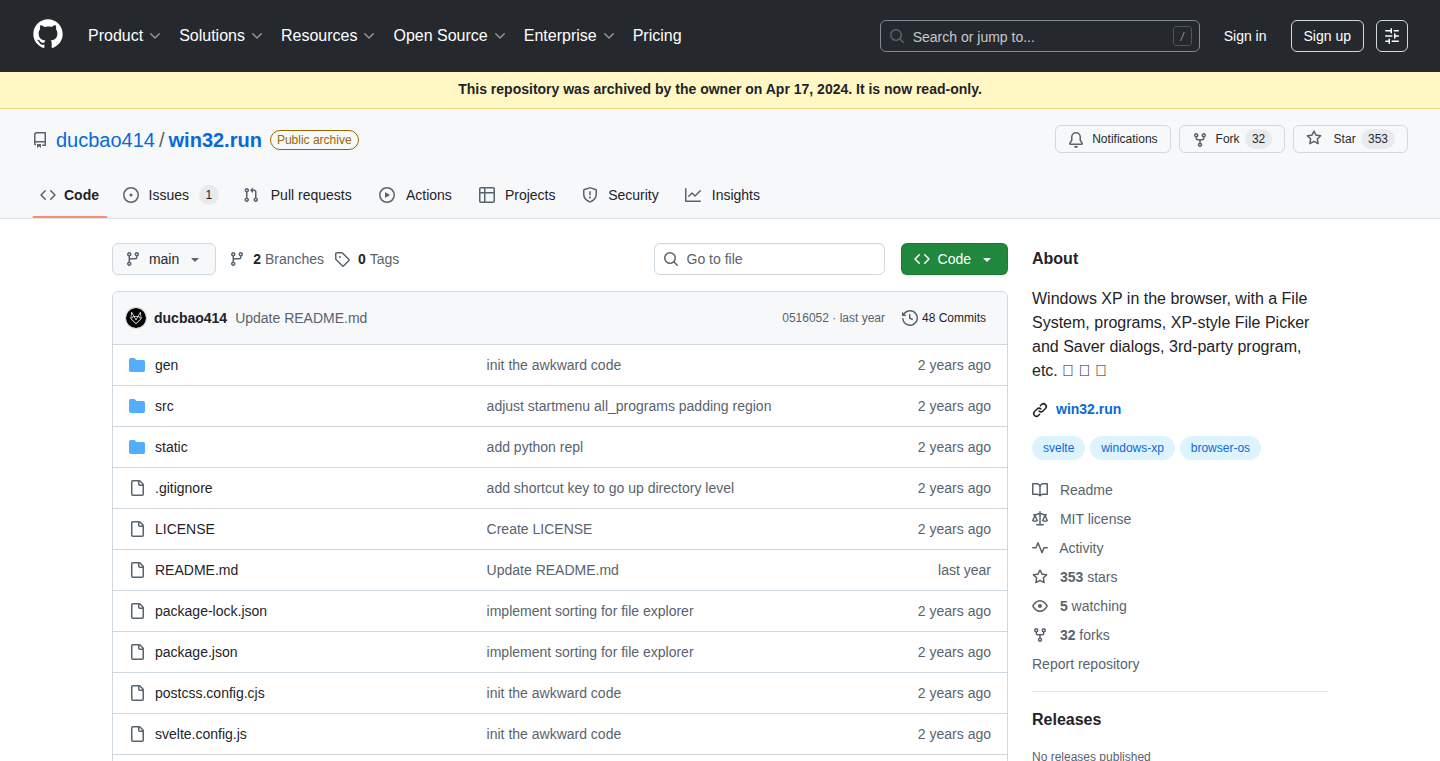Screen dimensions: 1440x761
Task: Switch to the Actions tab
Action: coord(415,195)
